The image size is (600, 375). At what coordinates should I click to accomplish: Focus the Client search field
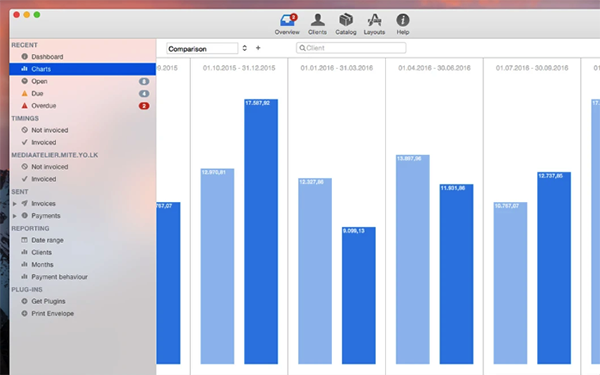tap(351, 48)
